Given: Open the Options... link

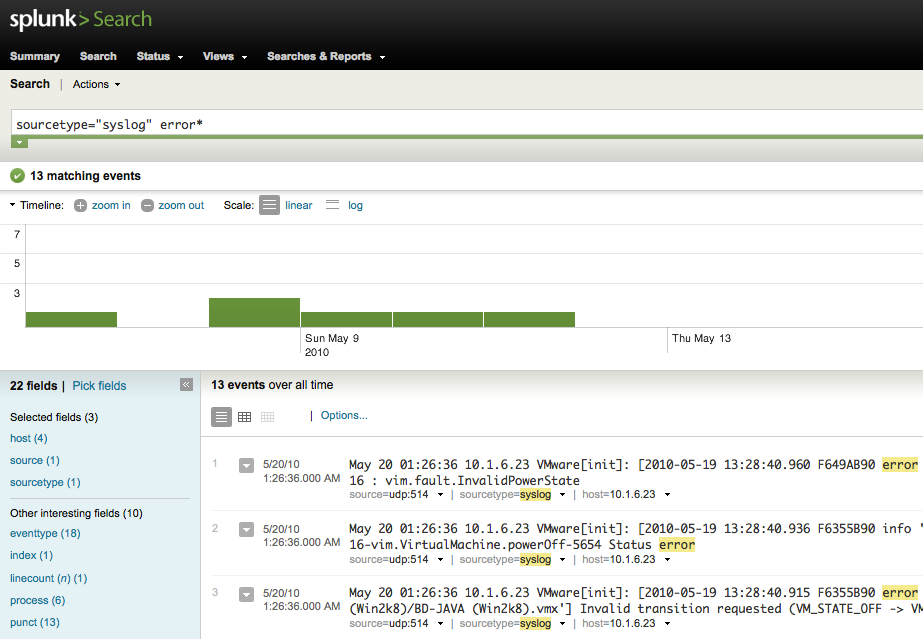Looking at the screenshot, I should 344,415.
